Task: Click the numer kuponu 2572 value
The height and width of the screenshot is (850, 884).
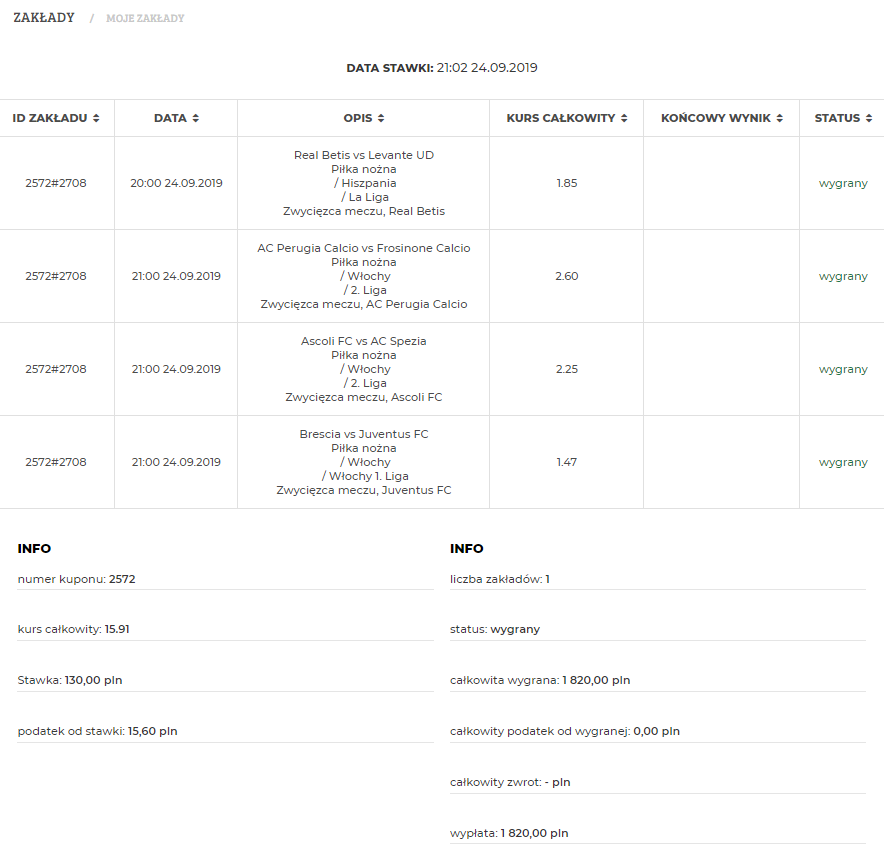Action: point(122,579)
